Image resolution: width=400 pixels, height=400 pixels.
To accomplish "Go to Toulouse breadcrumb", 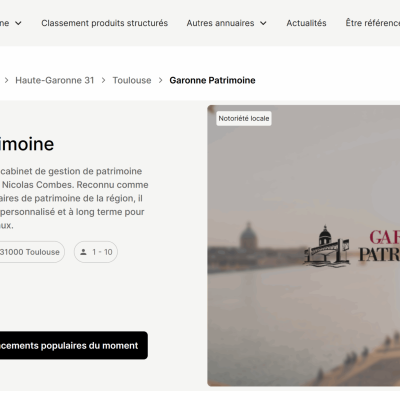I will point(132,80).
